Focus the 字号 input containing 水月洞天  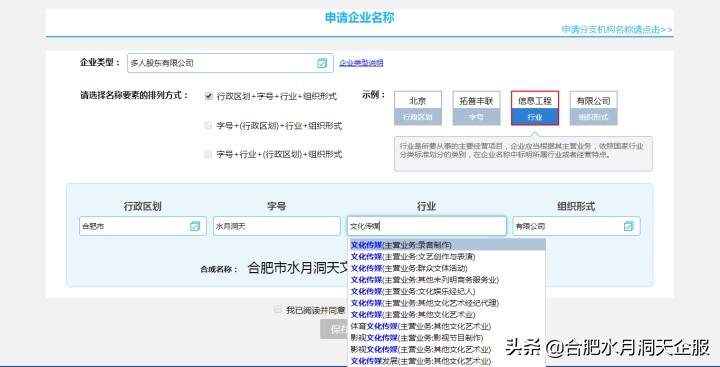click(277, 226)
